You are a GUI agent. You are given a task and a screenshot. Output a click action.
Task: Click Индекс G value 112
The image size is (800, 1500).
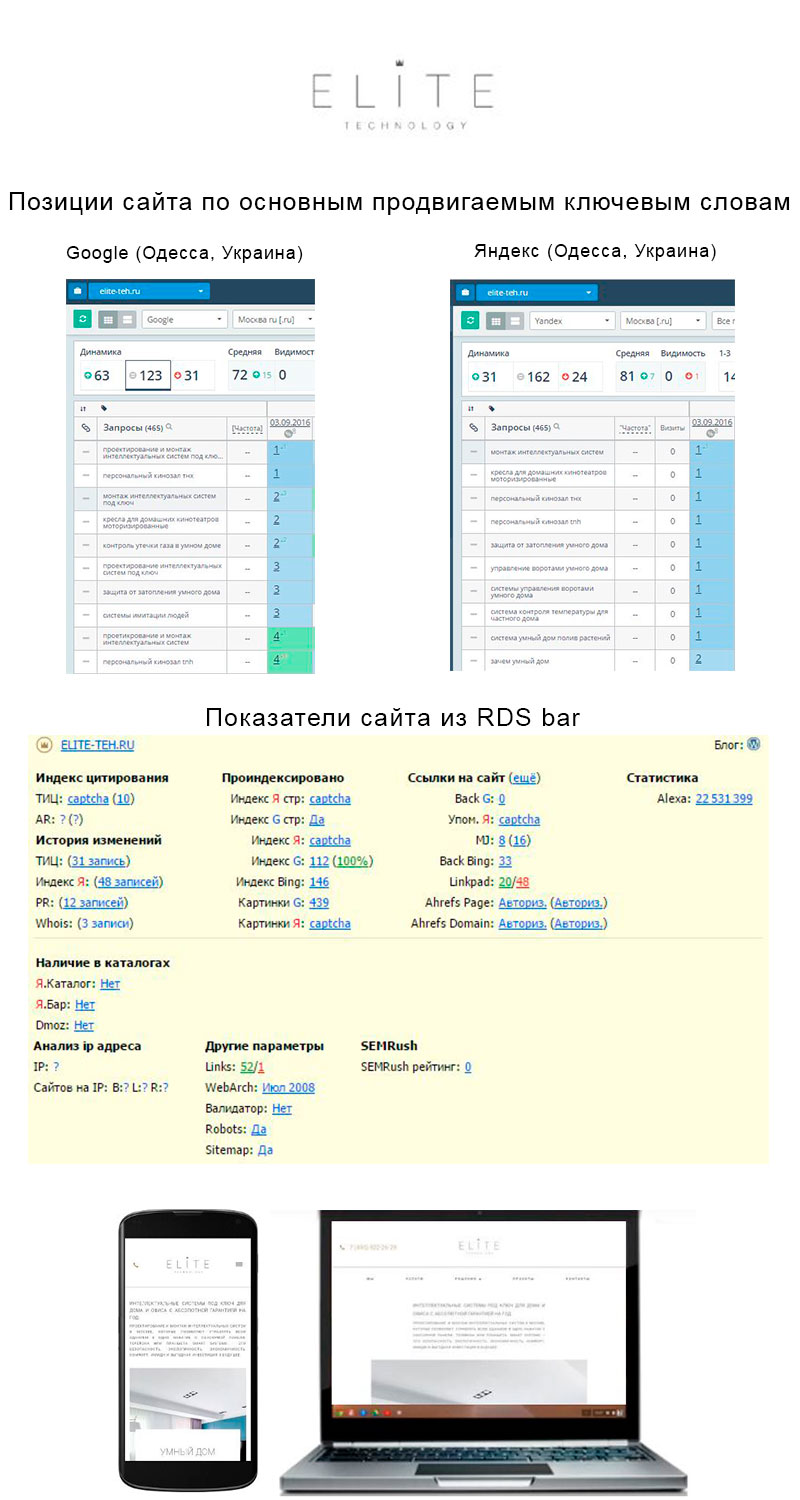319,861
